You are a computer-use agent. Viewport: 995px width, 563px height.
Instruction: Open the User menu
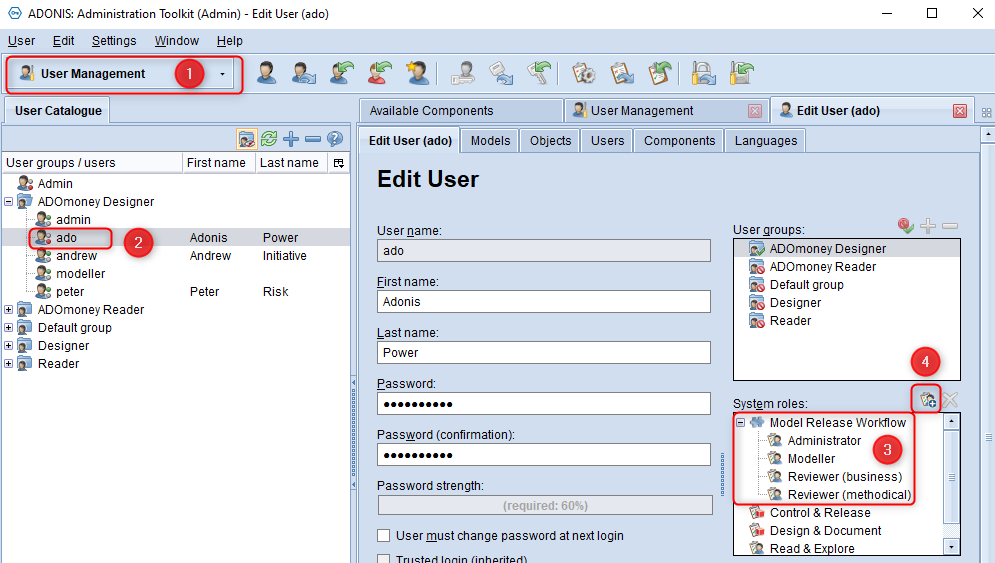22,41
